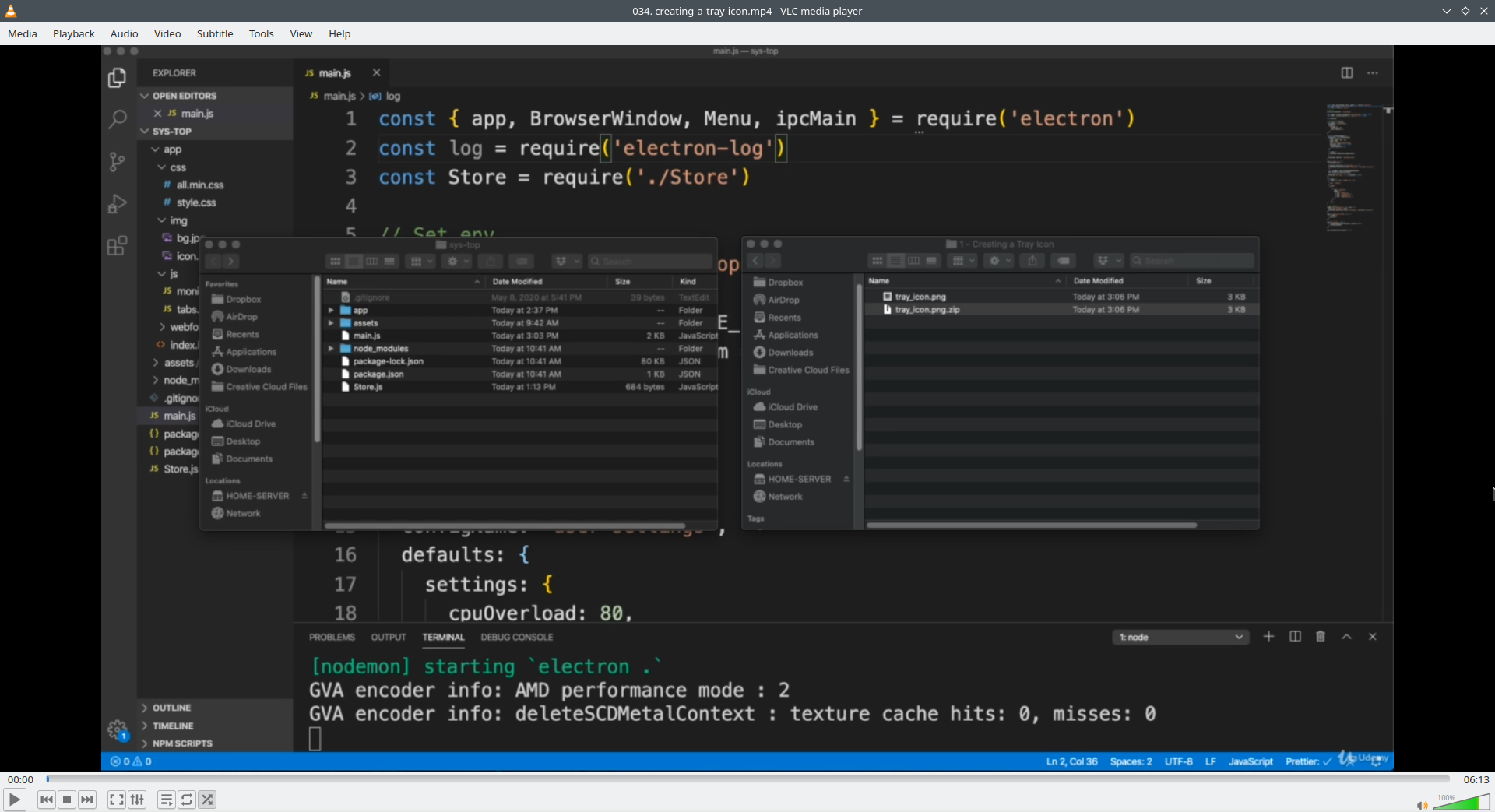Open the Subtitle menu

click(x=215, y=33)
